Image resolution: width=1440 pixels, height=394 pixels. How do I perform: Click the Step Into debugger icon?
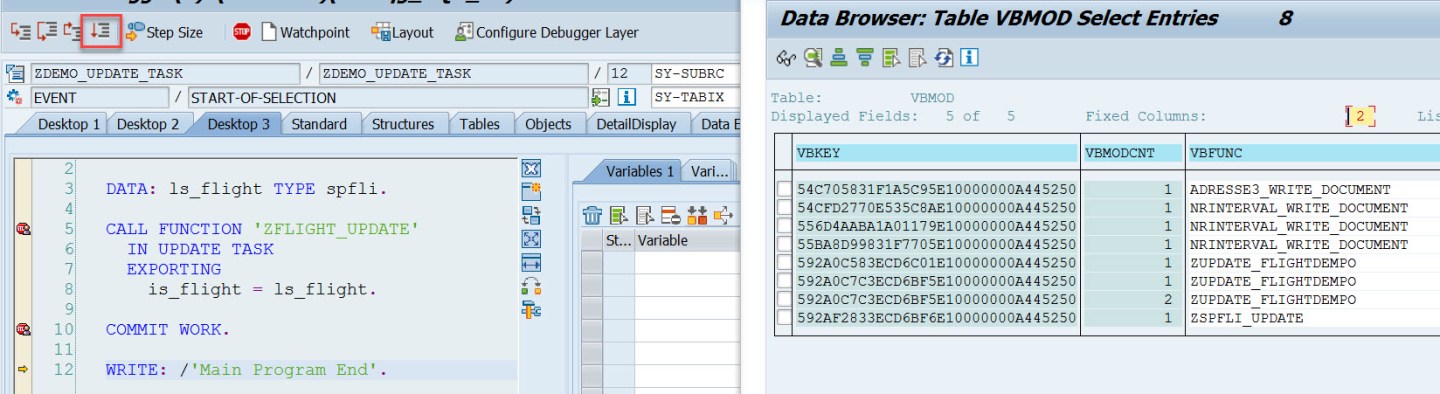pos(21,32)
